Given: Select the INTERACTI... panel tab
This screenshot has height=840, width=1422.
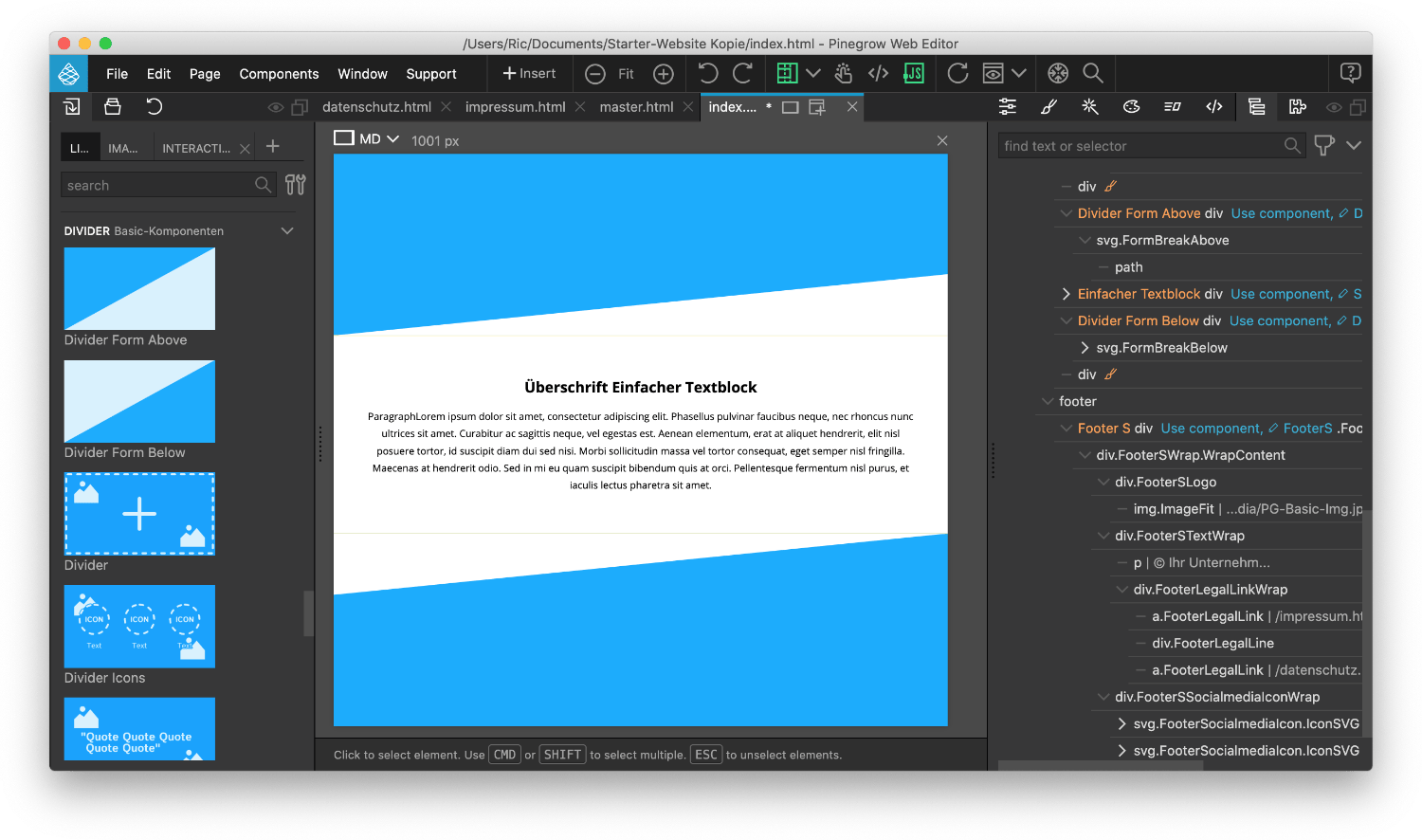Looking at the screenshot, I should point(196,148).
